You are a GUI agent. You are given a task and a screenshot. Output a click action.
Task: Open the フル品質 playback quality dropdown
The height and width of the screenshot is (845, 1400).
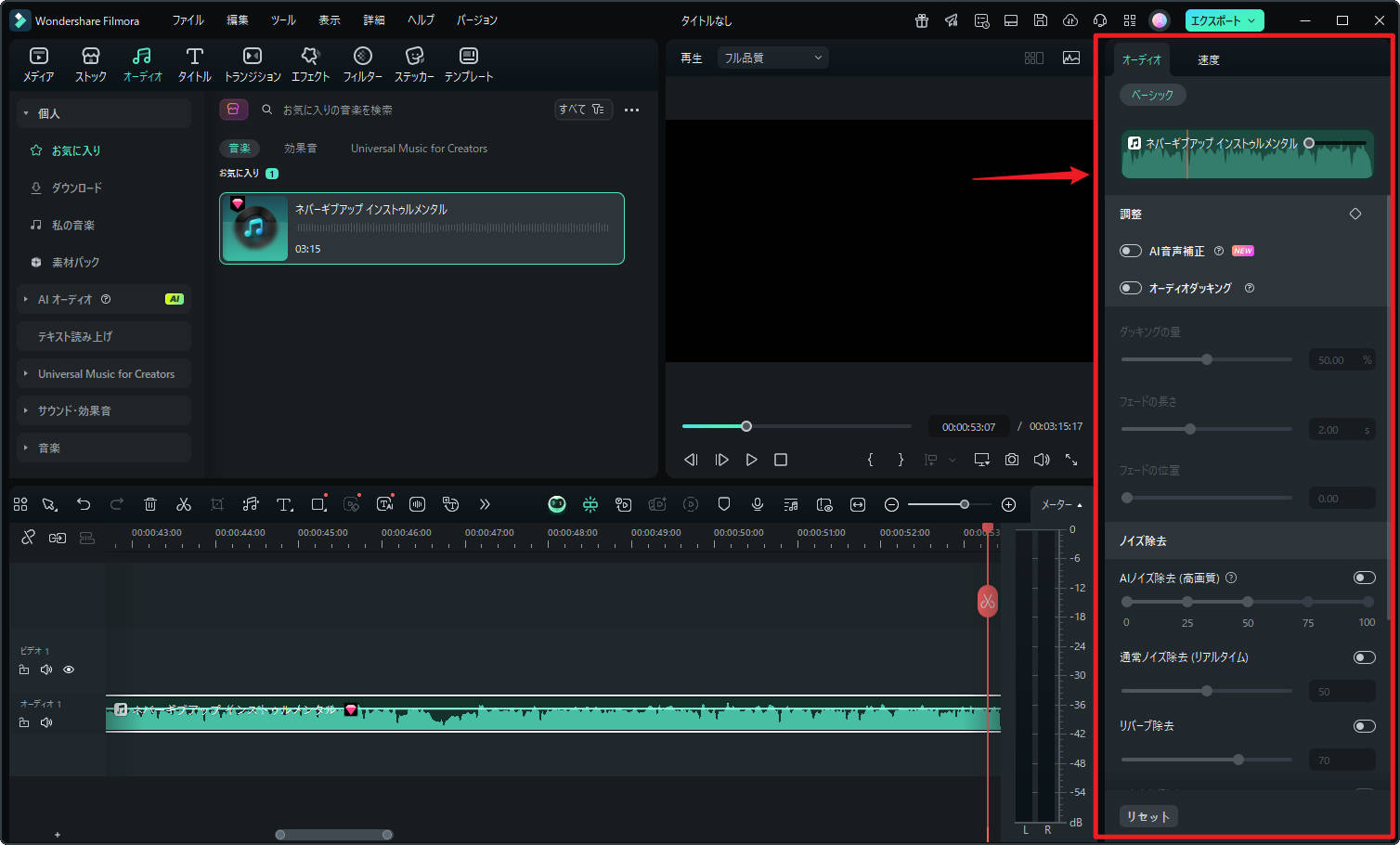772,58
